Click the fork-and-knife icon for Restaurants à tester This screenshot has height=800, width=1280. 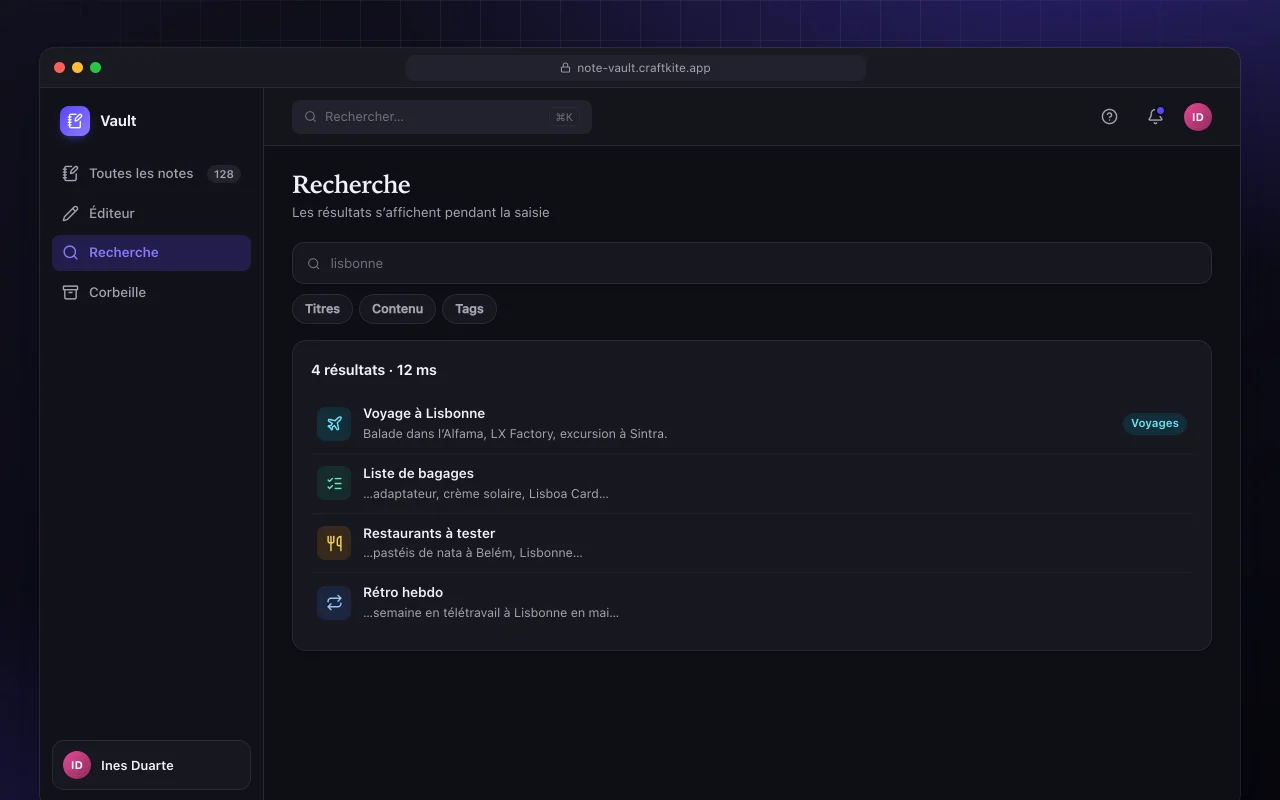[334, 543]
